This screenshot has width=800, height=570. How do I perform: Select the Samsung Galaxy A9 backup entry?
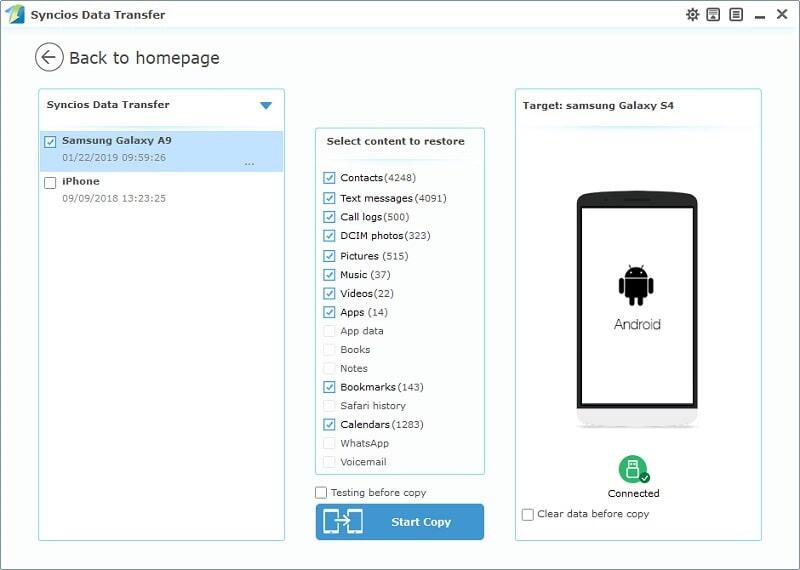click(x=150, y=149)
